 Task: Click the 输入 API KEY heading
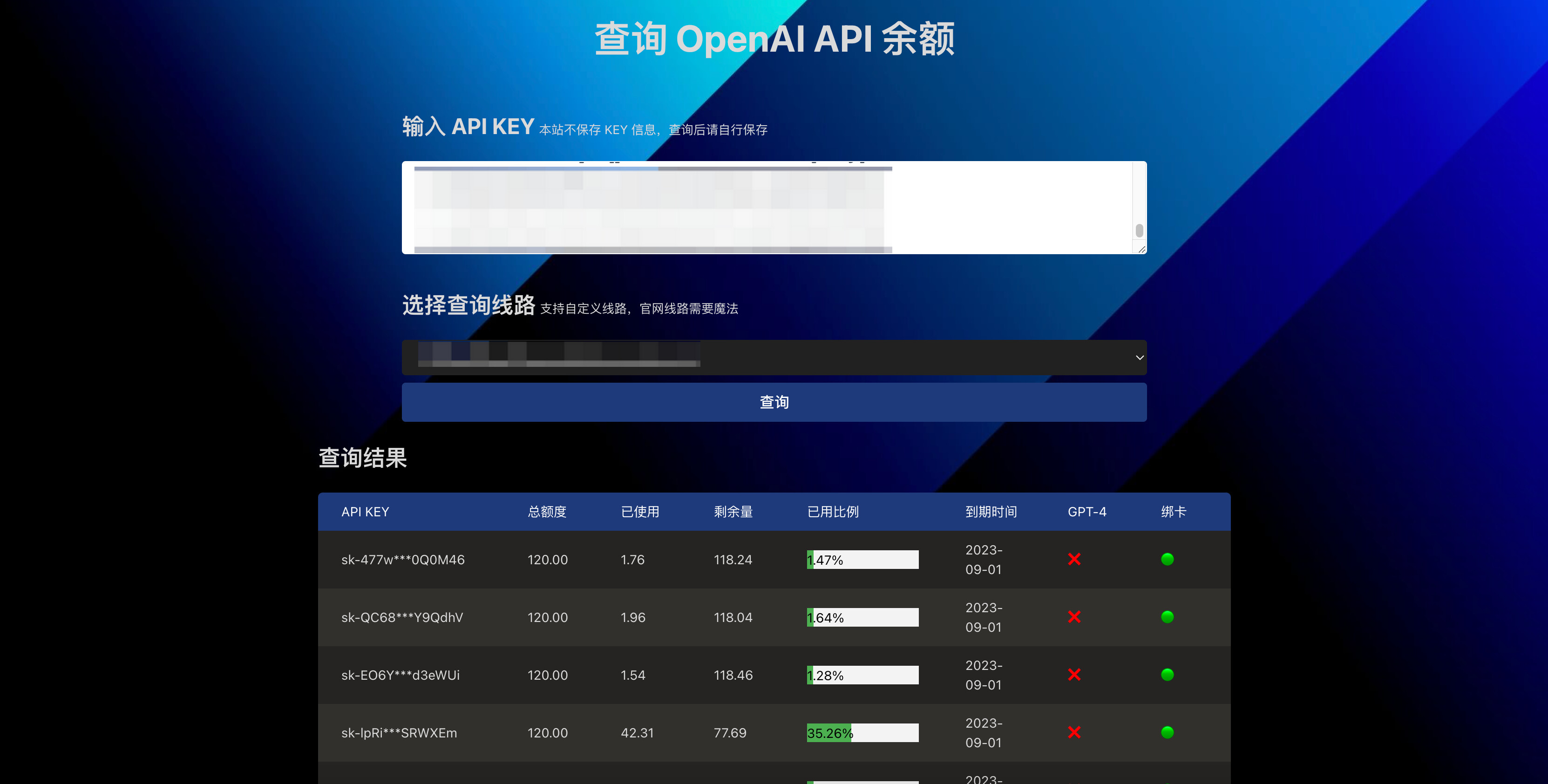click(x=468, y=127)
